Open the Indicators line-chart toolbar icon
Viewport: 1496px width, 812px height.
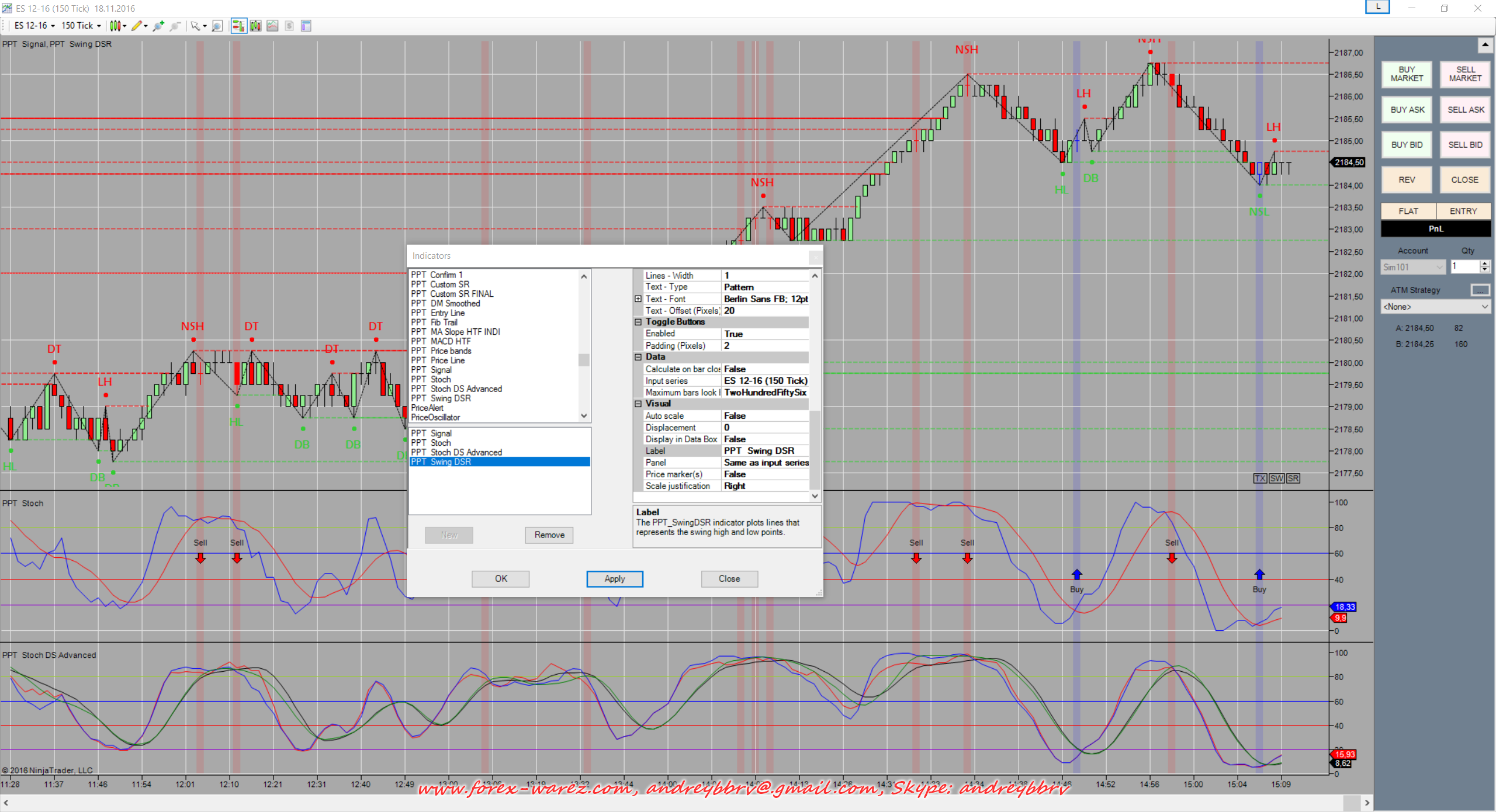[x=272, y=26]
